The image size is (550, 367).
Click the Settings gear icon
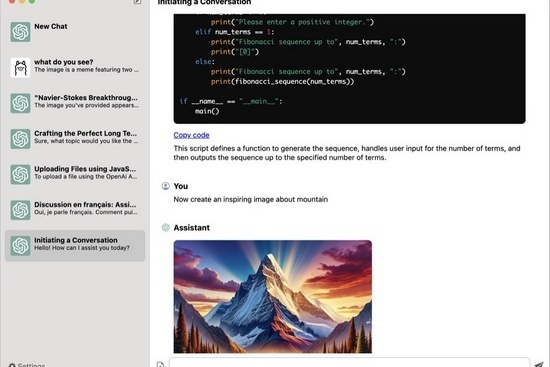[x=12, y=365]
